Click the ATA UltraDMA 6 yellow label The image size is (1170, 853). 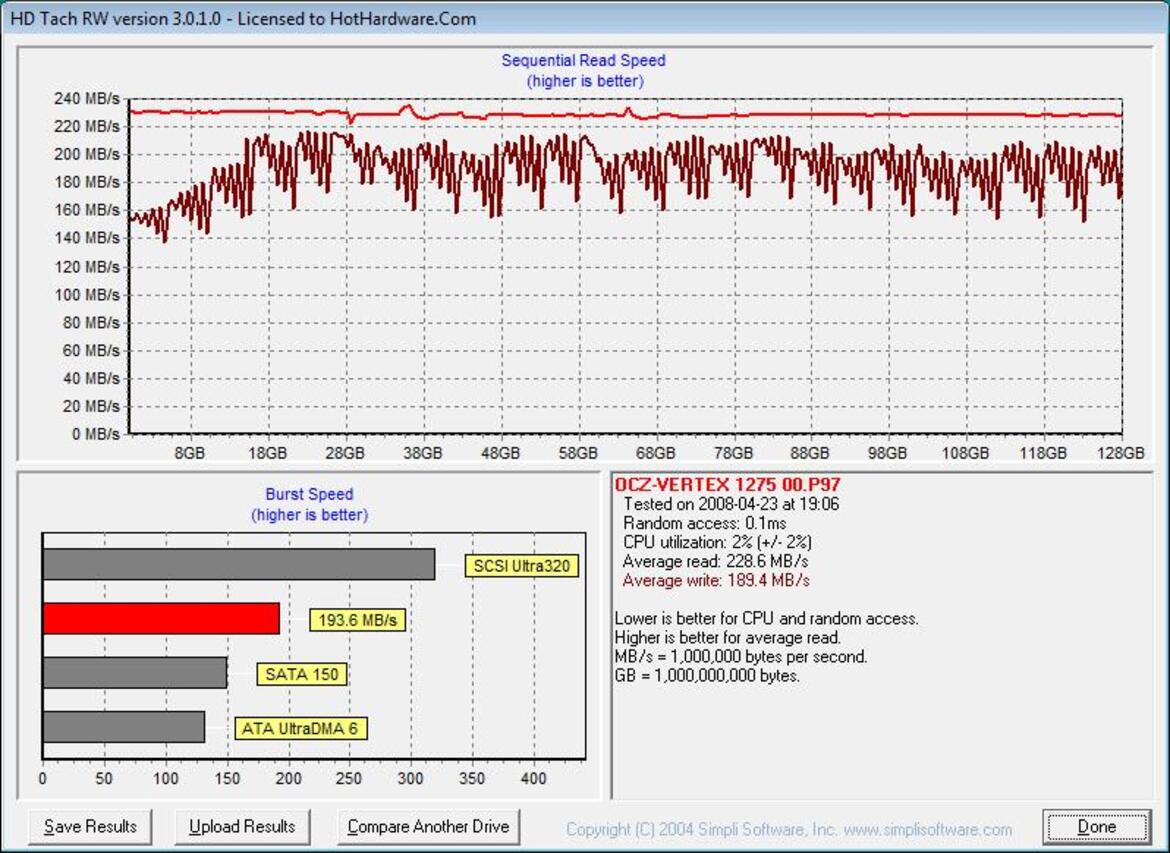[x=301, y=728]
